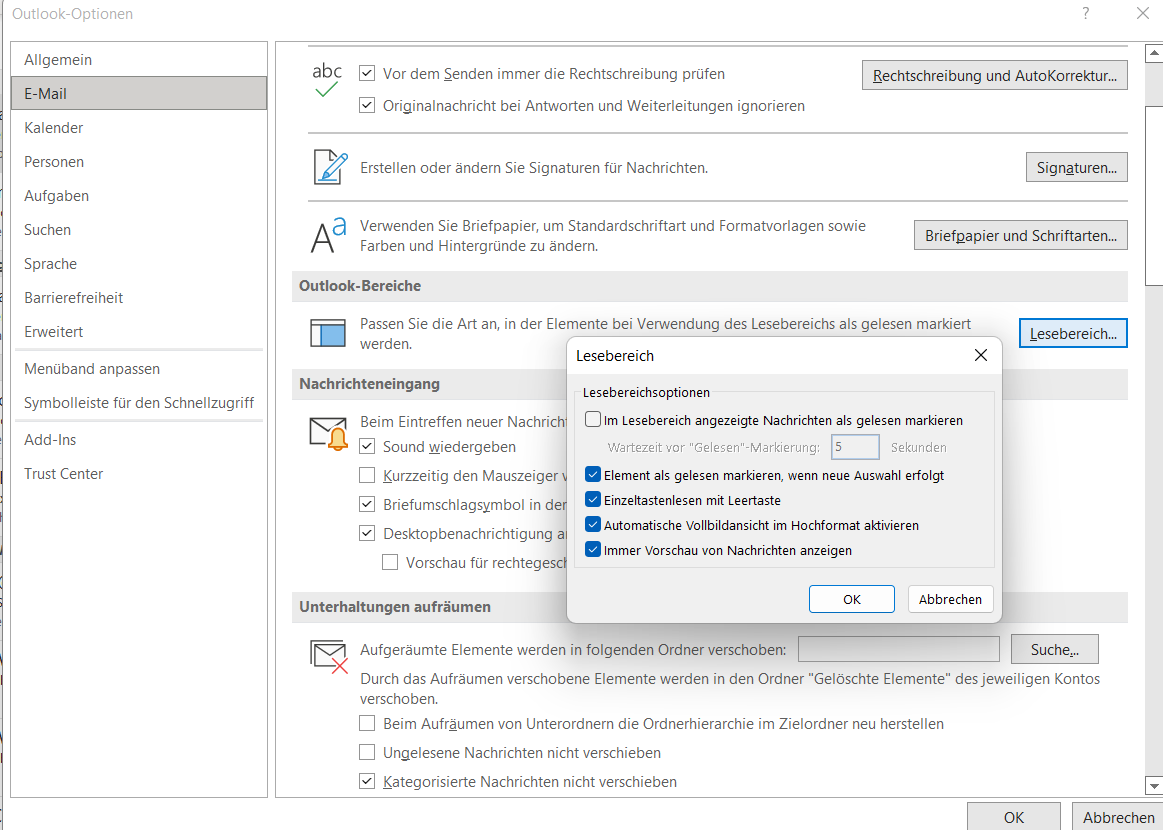Open the Kalender options category
The image size is (1163, 830).
point(139,128)
